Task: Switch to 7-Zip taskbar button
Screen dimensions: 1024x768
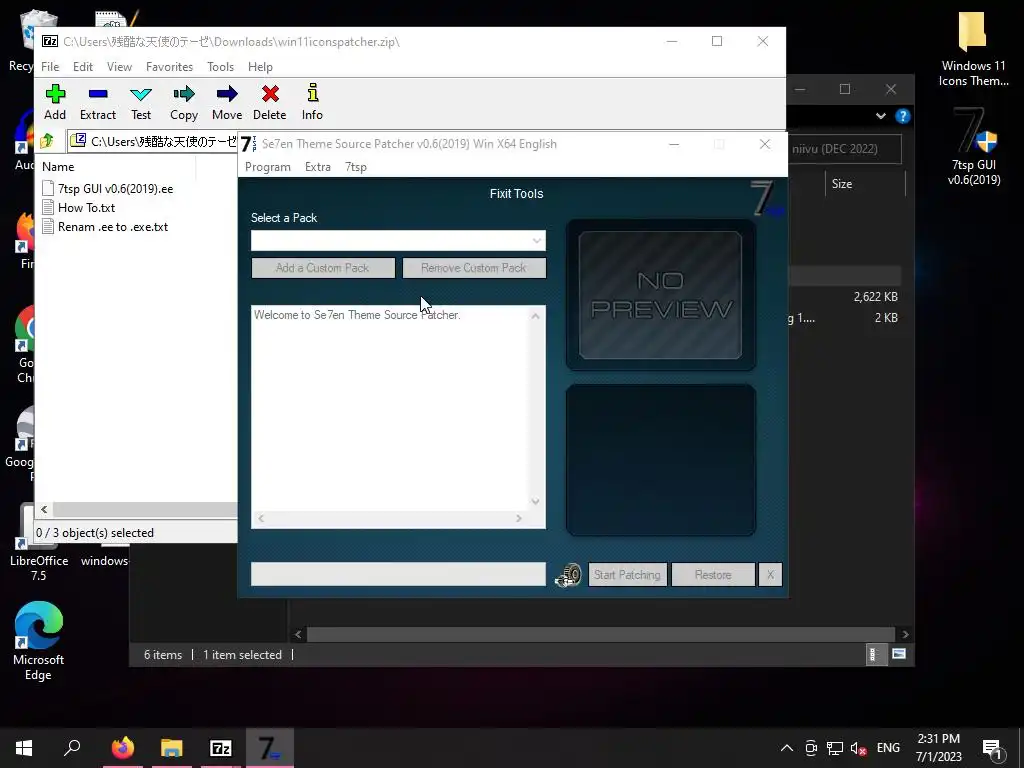Action: [221, 748]
